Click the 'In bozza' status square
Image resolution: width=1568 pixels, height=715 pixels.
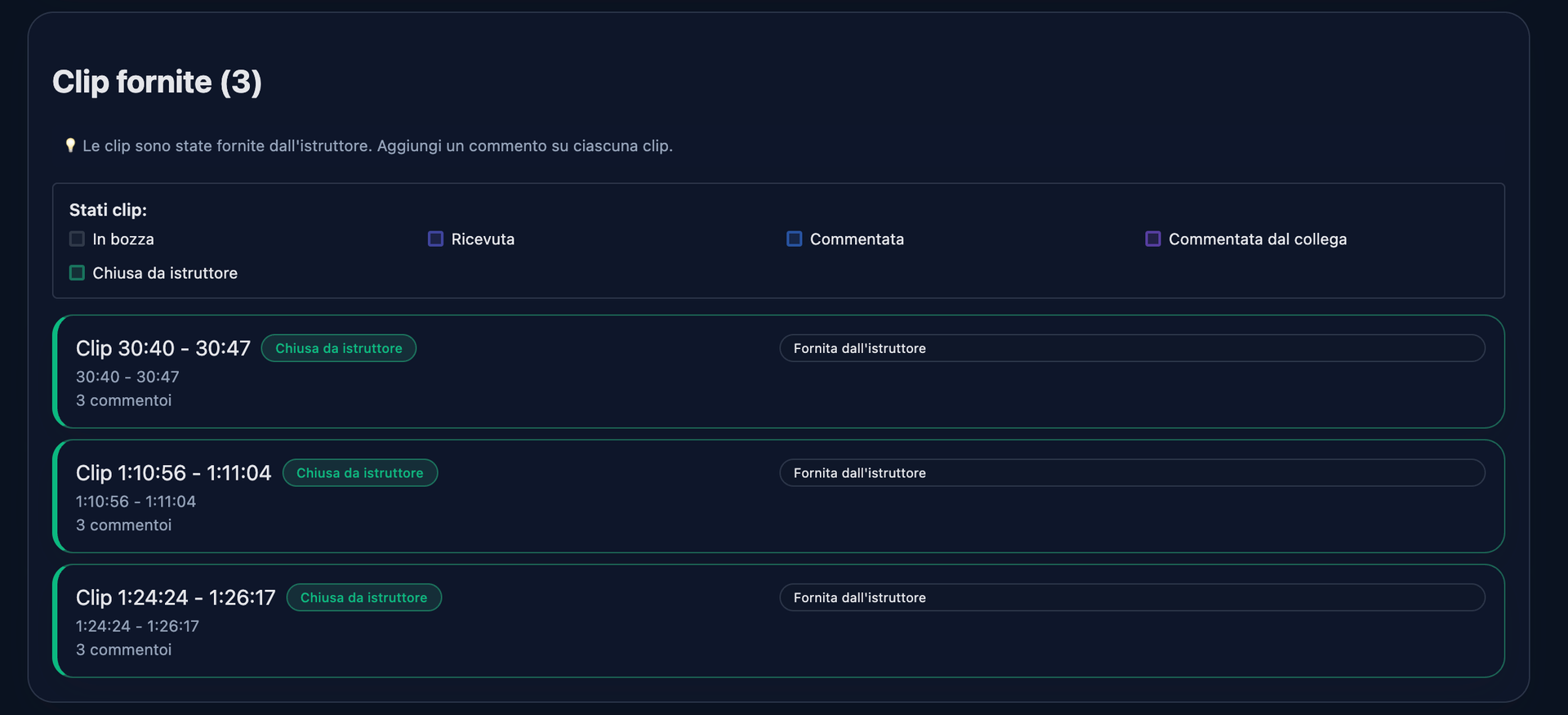pos(77,239)
